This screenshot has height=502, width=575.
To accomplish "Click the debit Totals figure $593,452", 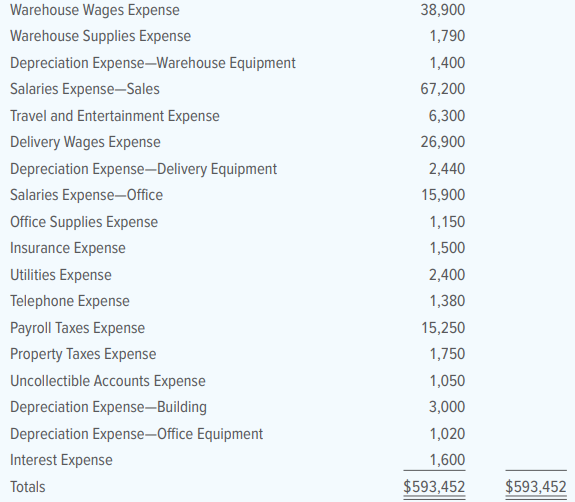I will pyautogui.click(x=434, y=487).
